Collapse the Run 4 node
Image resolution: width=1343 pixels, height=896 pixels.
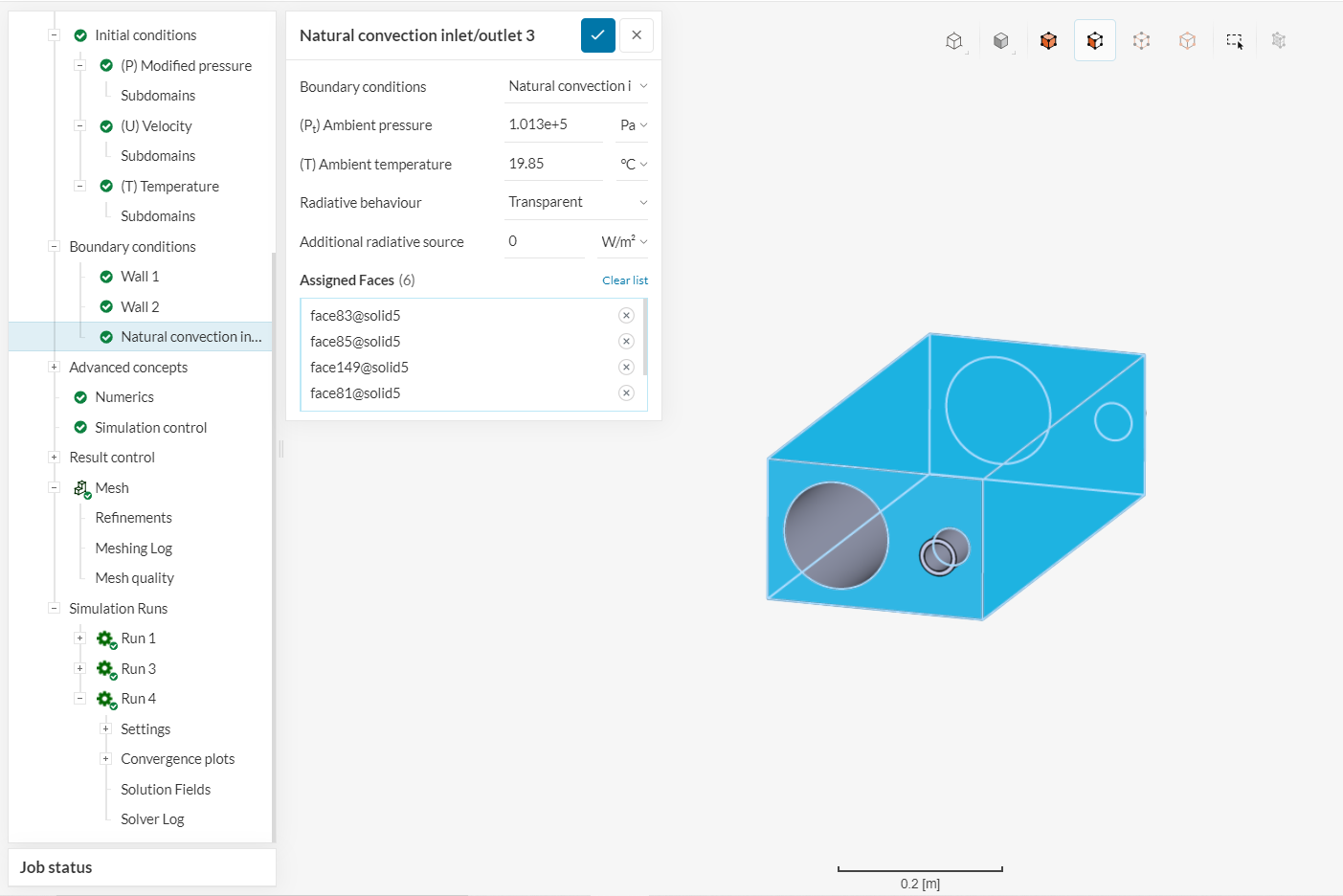click(x=80, y=699)
